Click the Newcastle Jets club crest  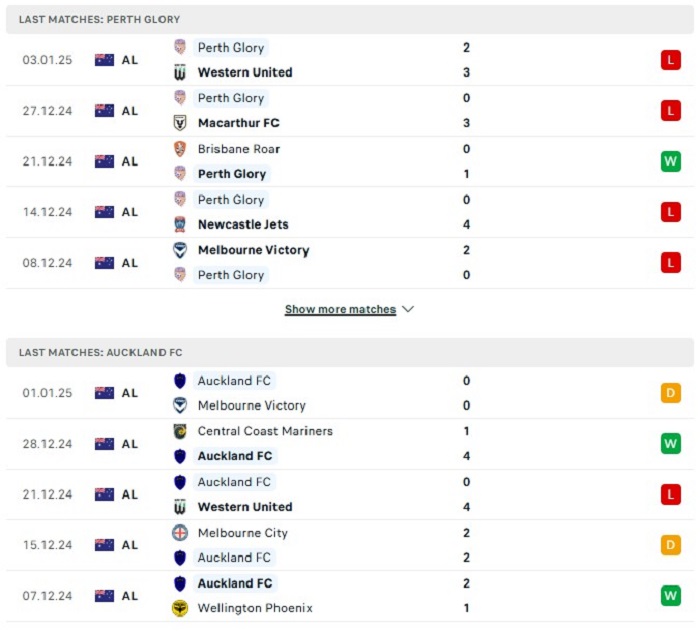point(180,224)
